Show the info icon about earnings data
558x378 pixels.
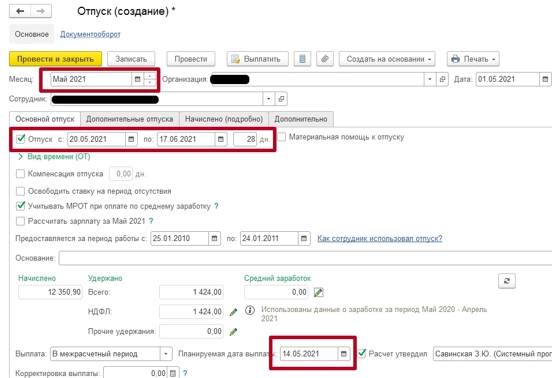[x=250, y=310]
